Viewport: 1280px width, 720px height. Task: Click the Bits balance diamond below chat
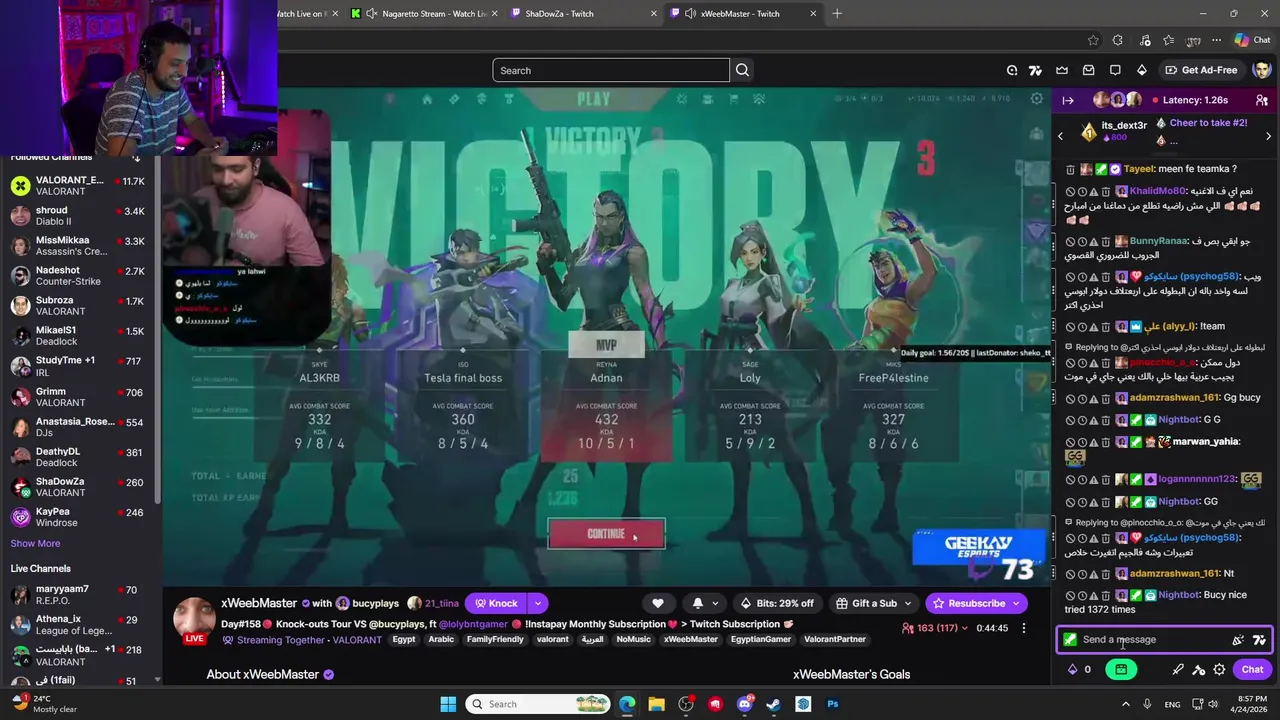[x=1073, y=670]
